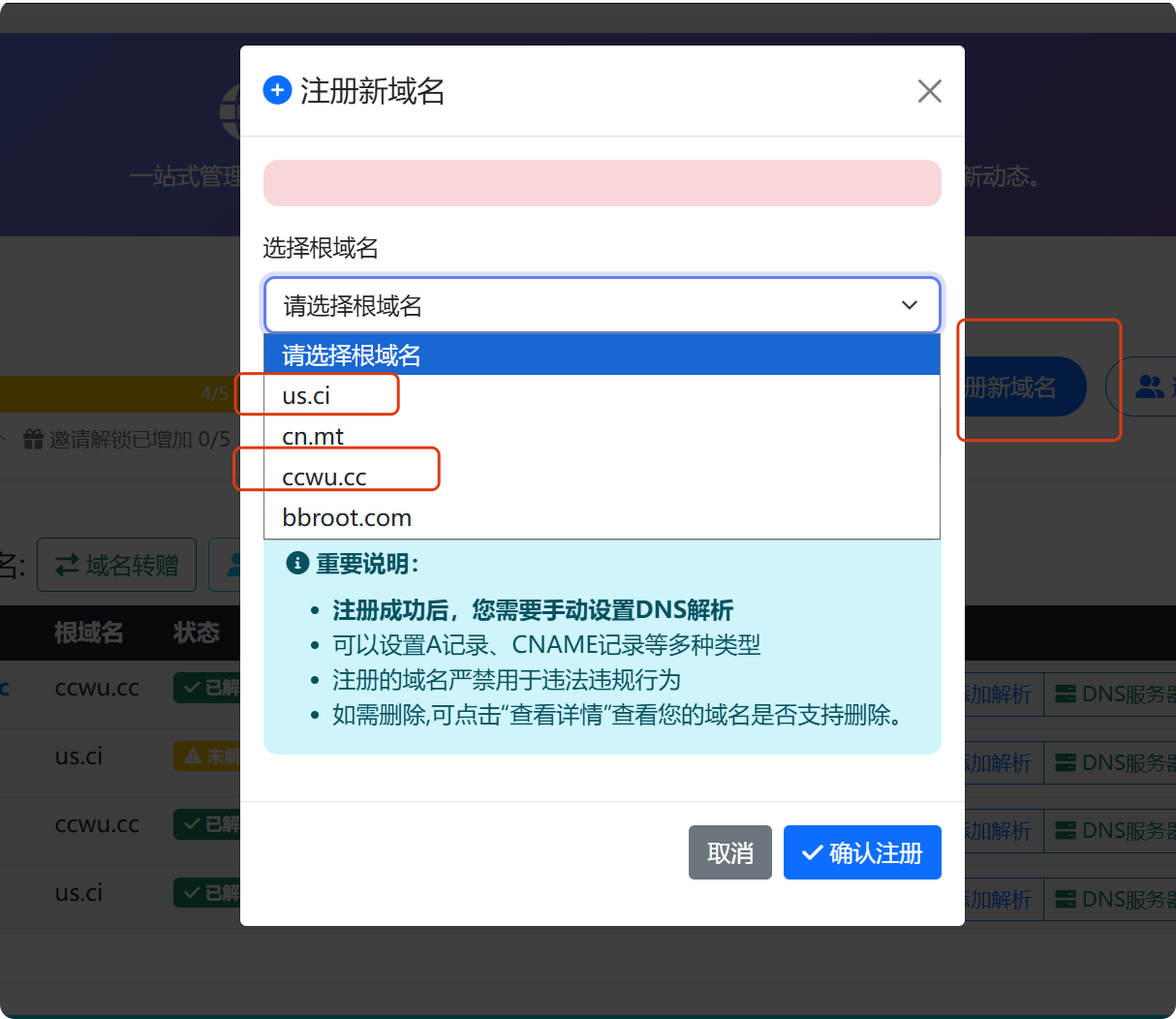Click the 确认注册 button

(861, 852)
